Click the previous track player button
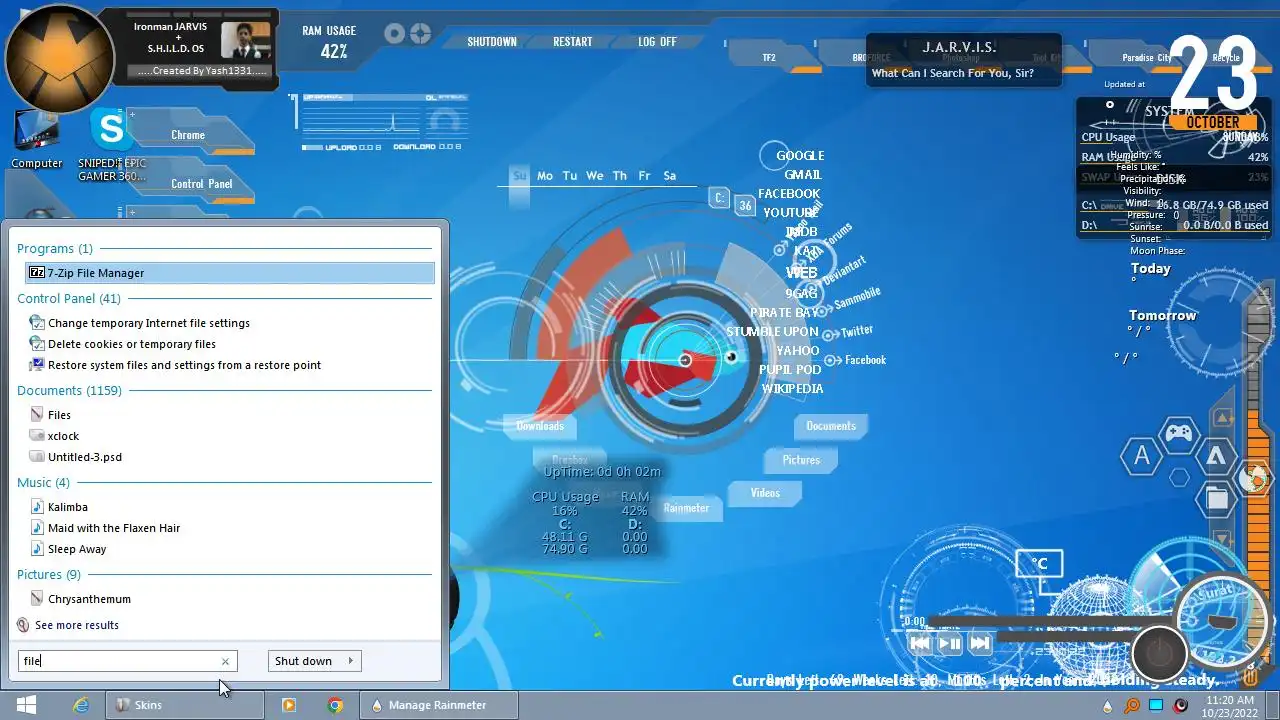The width and height of the screenshot is (1280, 720). click(920, 644)
